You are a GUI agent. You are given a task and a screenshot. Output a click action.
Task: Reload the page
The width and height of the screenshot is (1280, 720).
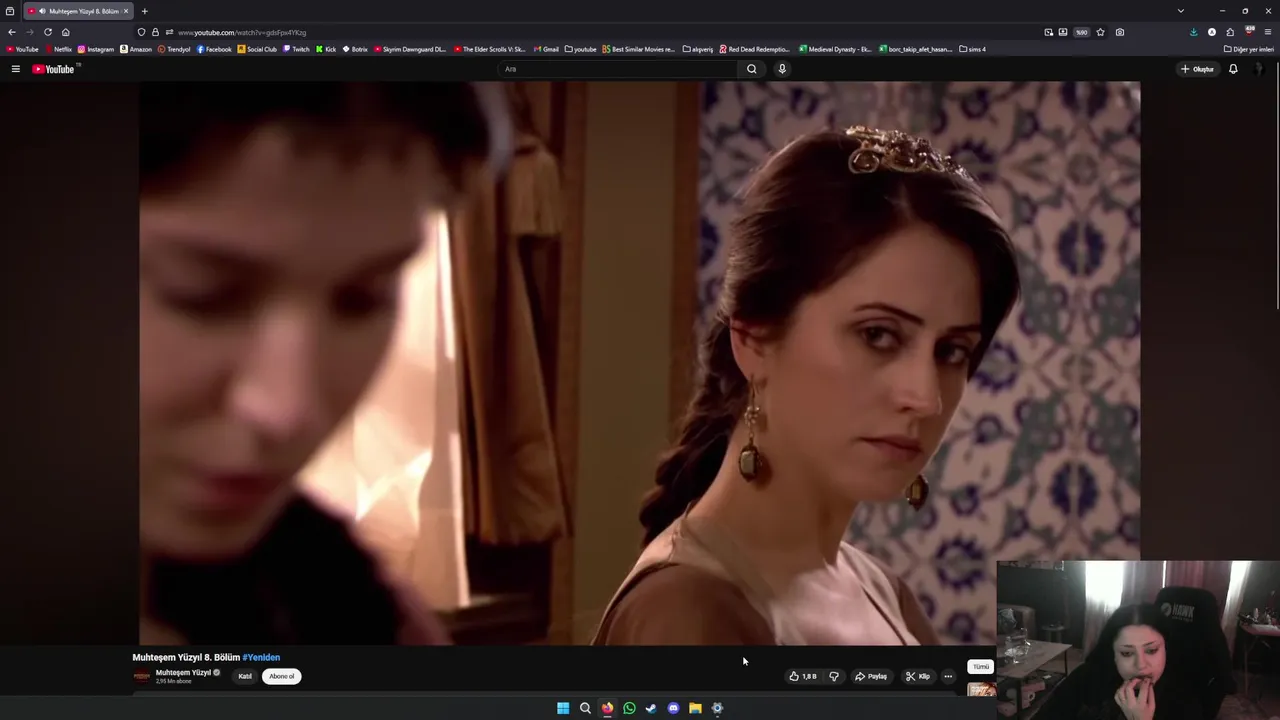[x=47, y=32]
